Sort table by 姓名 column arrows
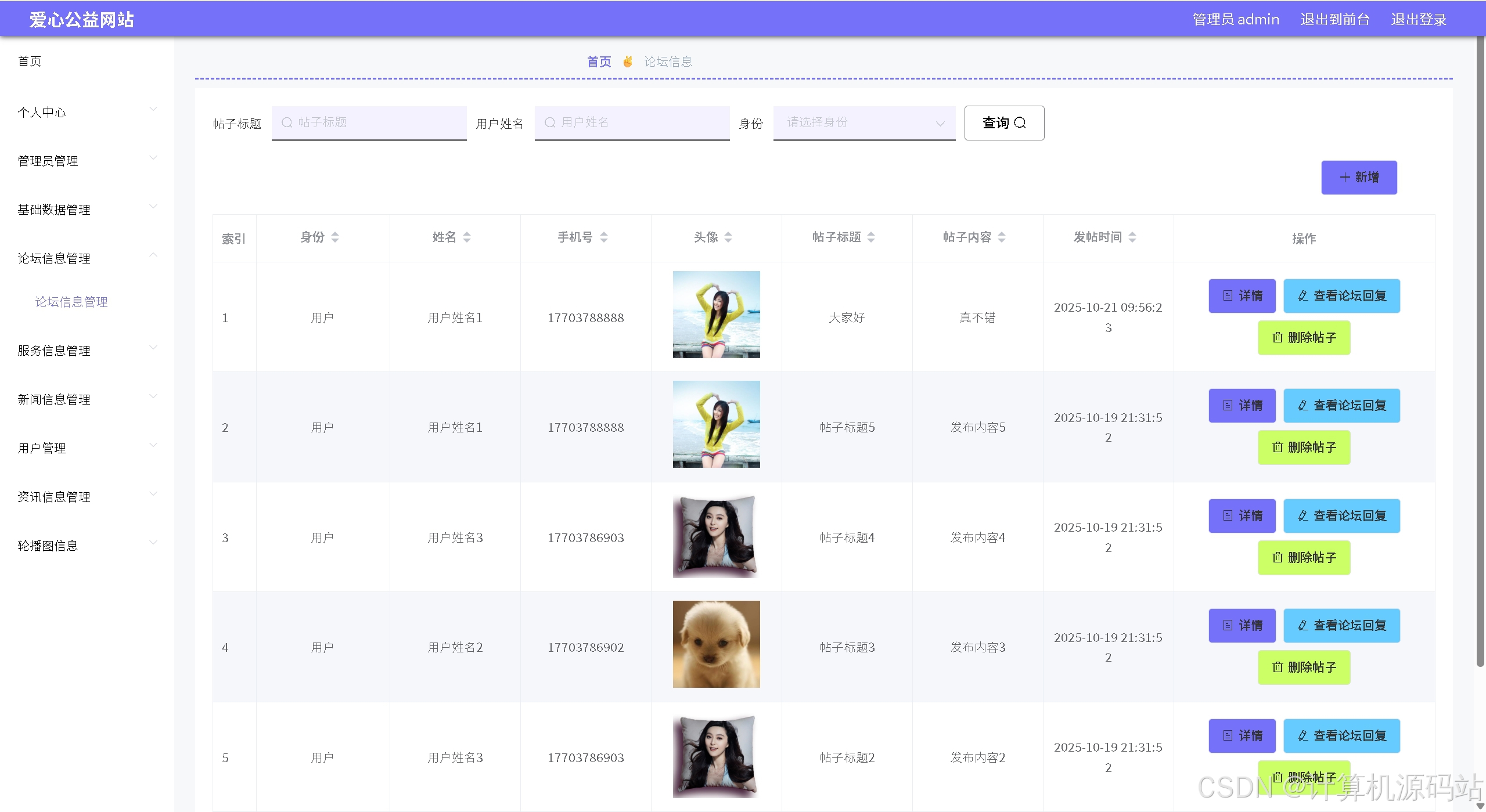 coord(467,237)
